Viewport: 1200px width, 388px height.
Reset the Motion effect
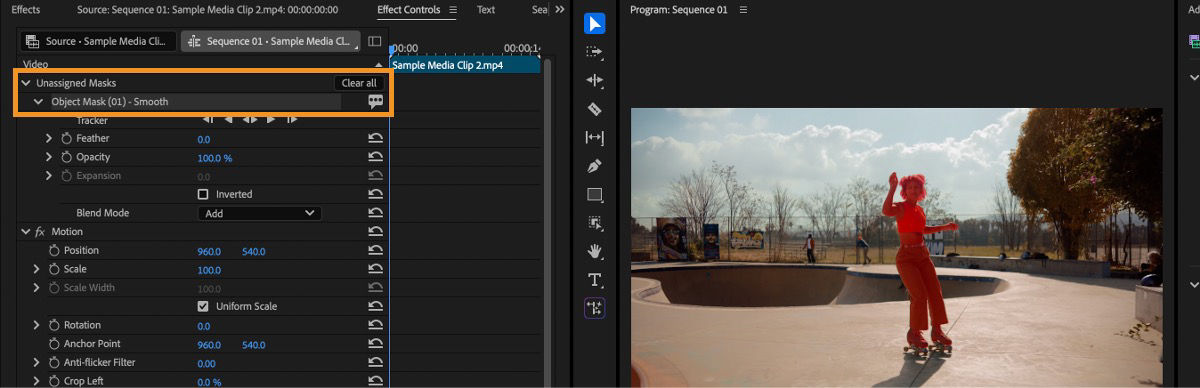(375, 232)
